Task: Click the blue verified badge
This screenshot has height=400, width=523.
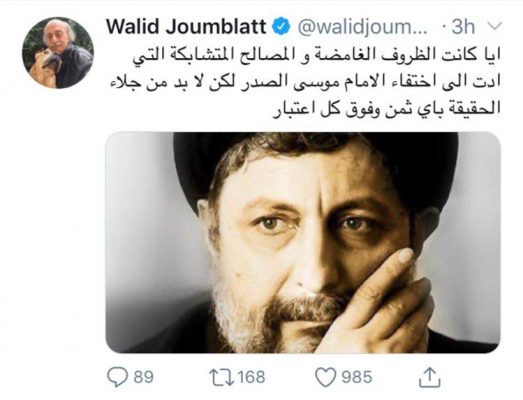Action: [x=281, y=27]
